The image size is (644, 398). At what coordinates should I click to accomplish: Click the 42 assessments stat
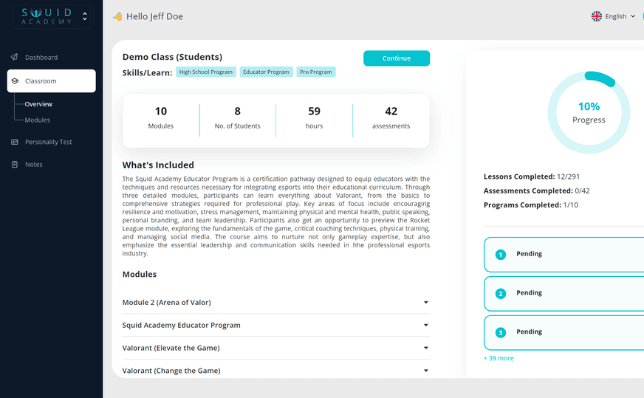391,118
